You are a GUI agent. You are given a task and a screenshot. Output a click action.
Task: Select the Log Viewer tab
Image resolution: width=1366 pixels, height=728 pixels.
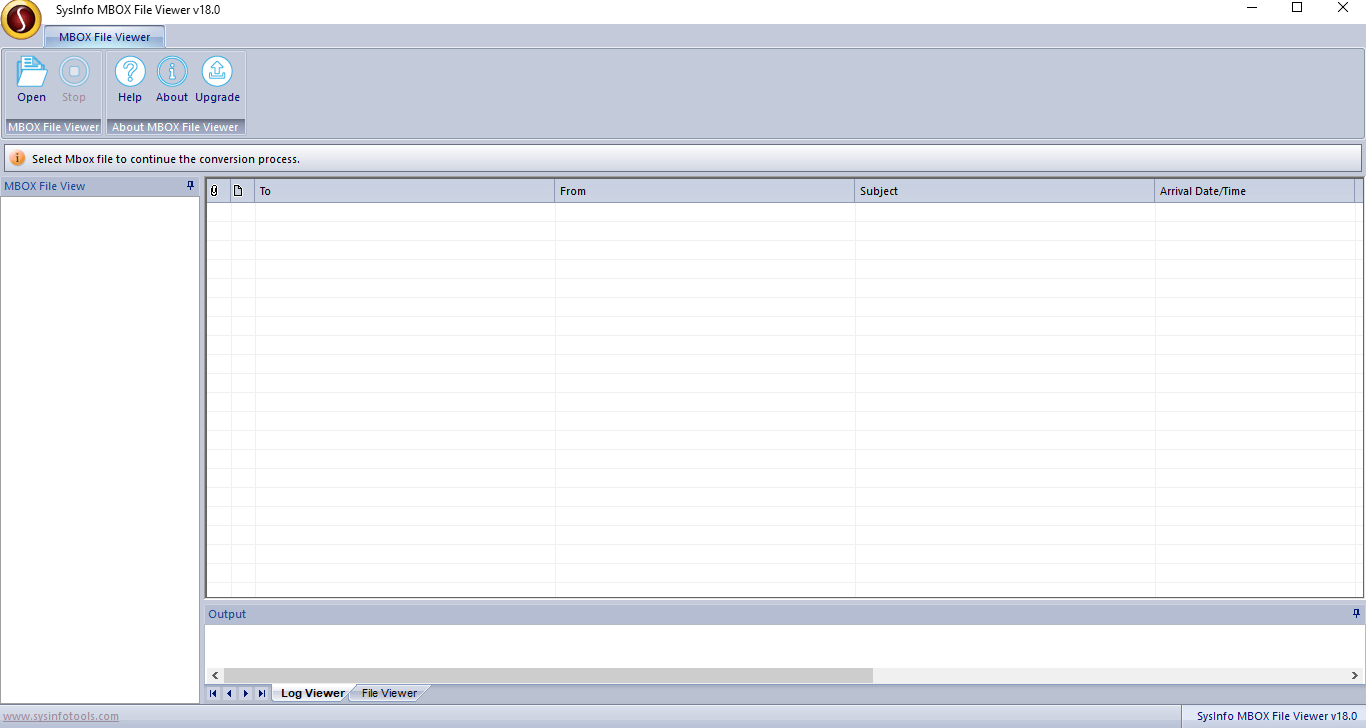(311, 692)
